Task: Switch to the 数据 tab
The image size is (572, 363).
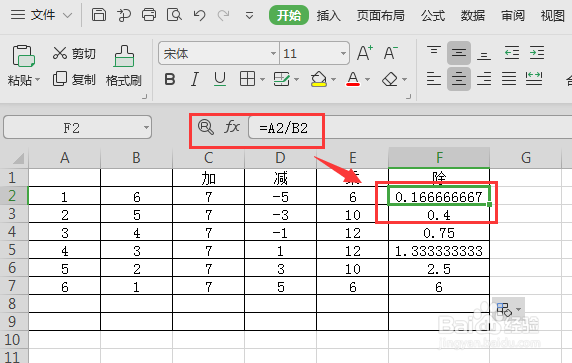Action: click(473, 15)
